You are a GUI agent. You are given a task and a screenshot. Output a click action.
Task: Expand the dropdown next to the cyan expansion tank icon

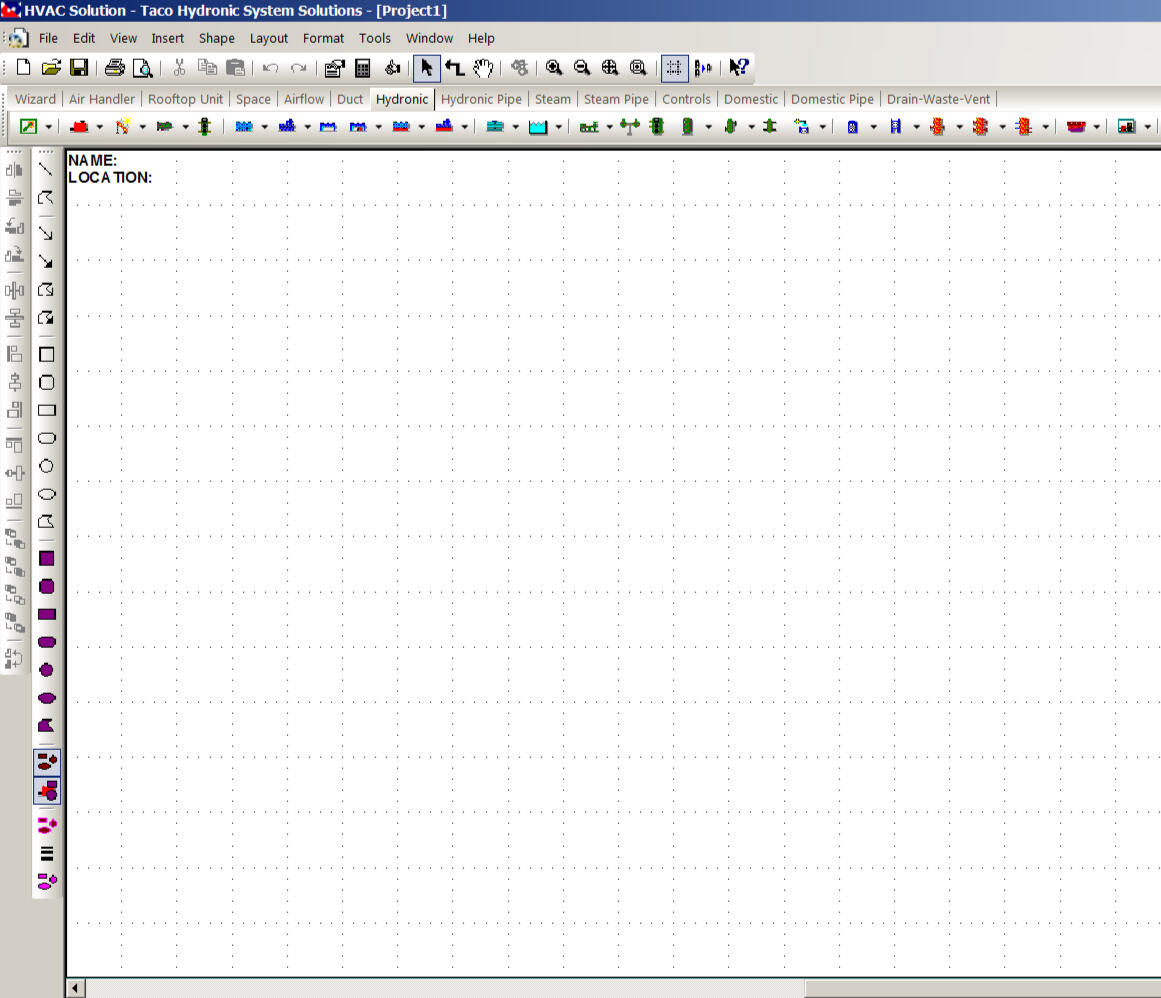coord(516,127)
